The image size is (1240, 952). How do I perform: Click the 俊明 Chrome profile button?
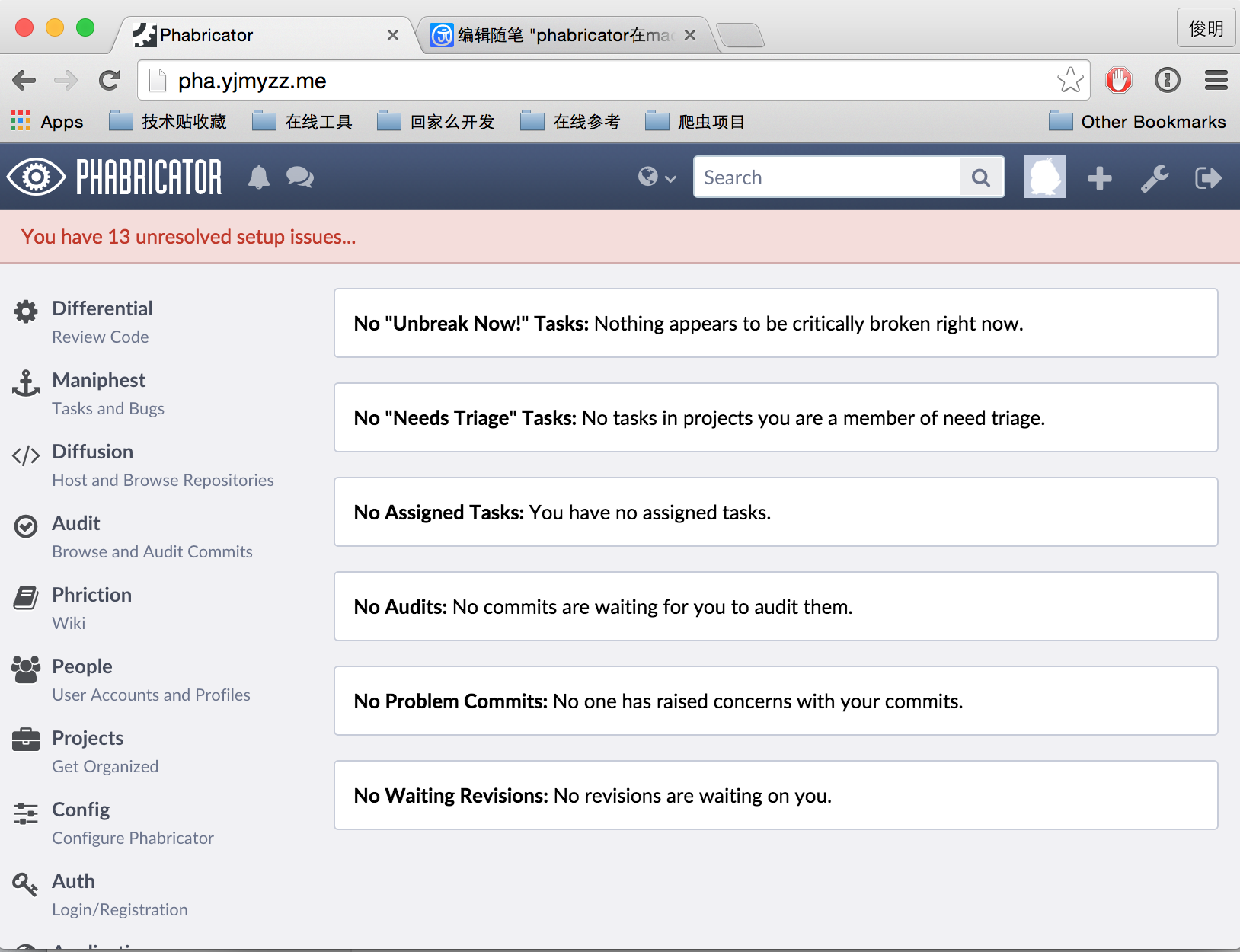click(1206, 28)
